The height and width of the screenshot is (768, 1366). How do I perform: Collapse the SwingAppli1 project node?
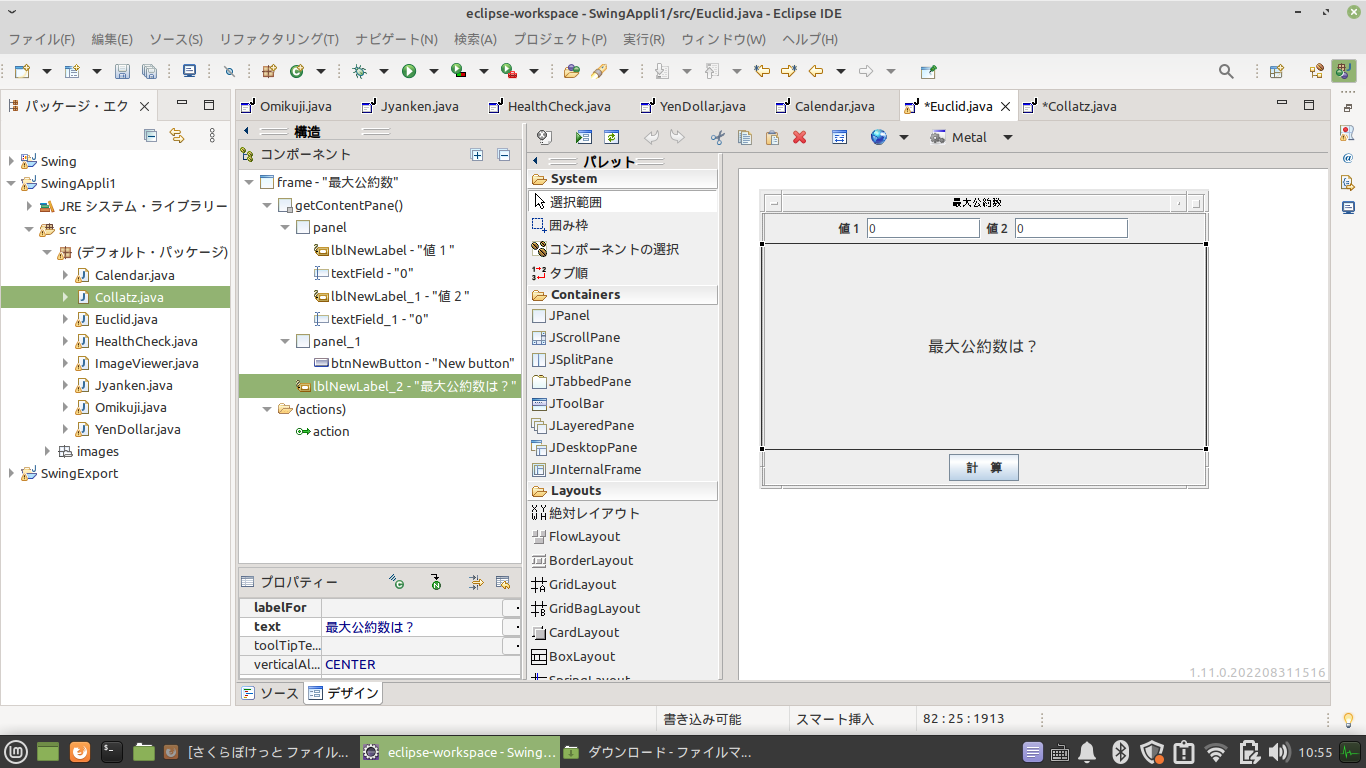(11, 183)
